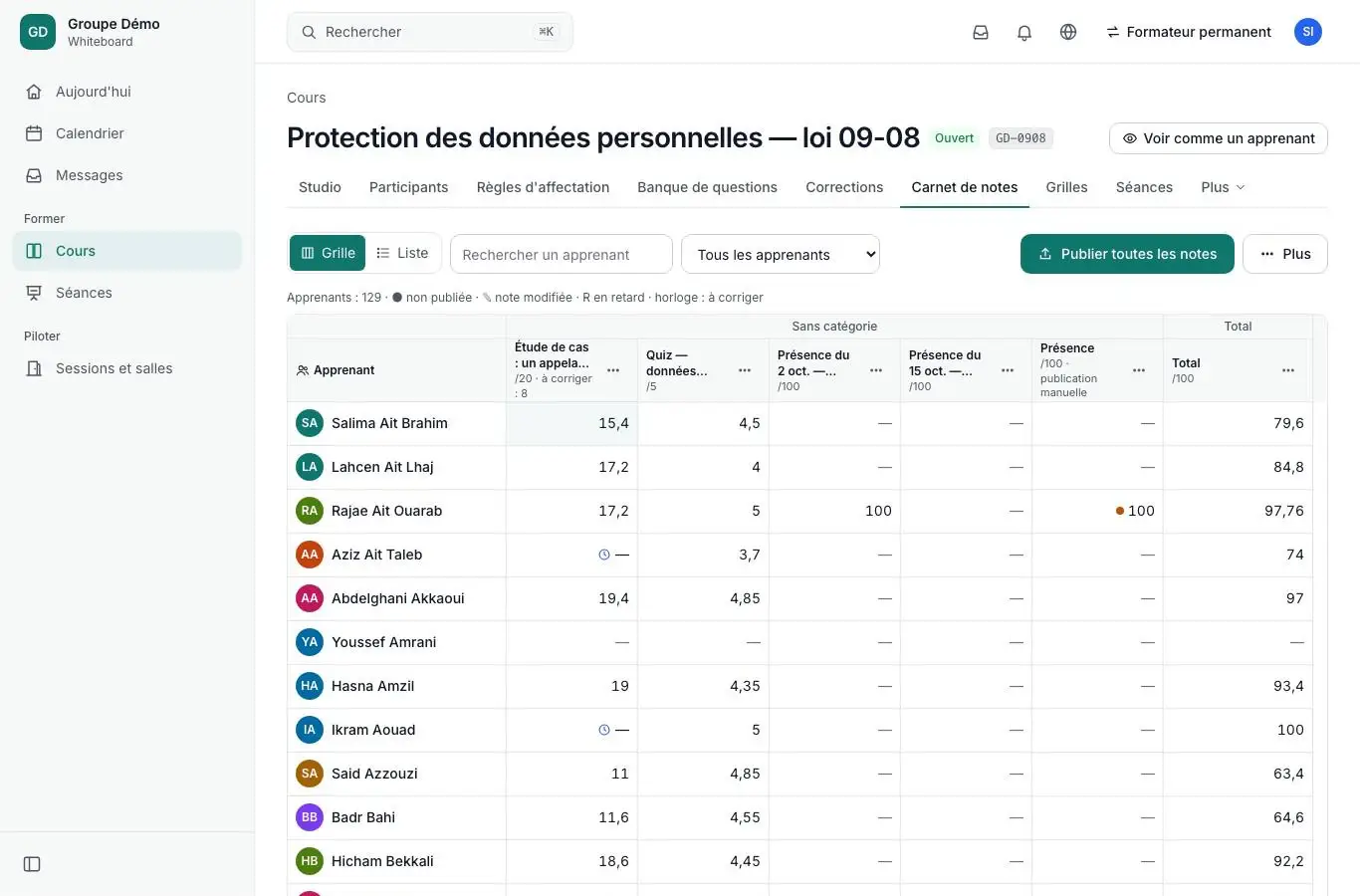Click Salima Ait Brahim's SA avatar

310,423
